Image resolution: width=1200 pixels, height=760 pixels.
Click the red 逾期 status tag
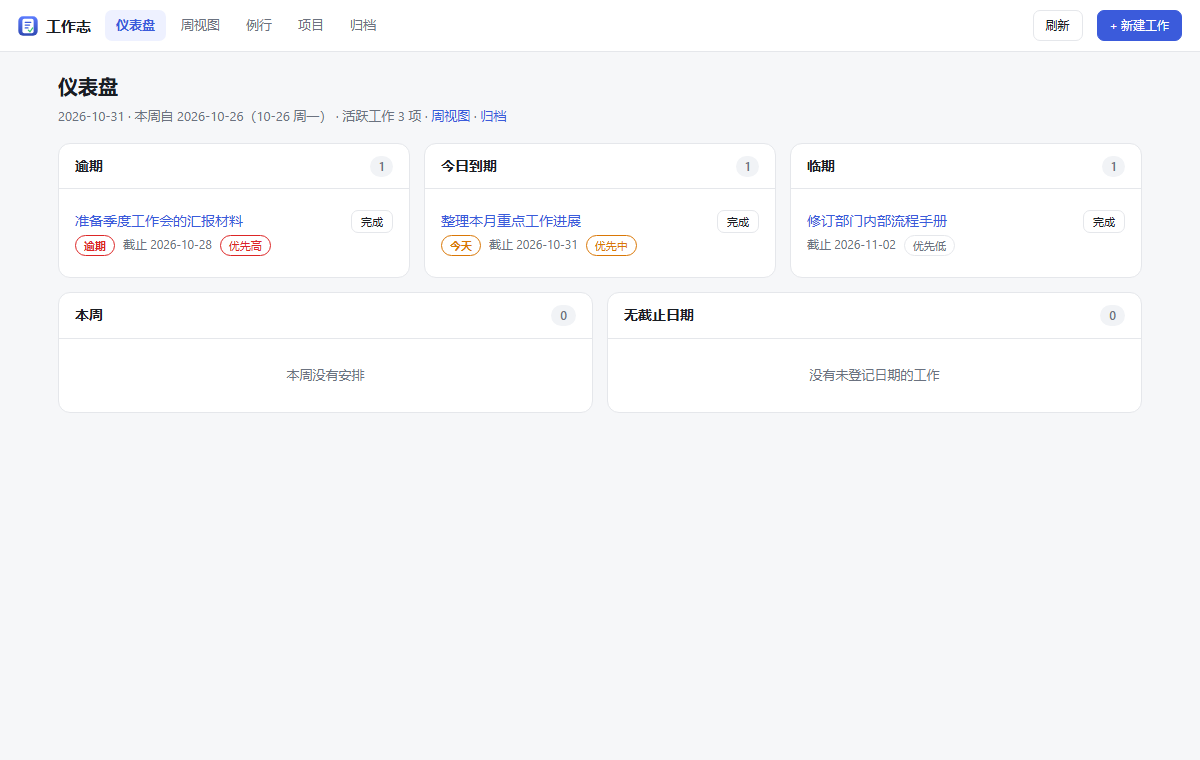point(95,245)
